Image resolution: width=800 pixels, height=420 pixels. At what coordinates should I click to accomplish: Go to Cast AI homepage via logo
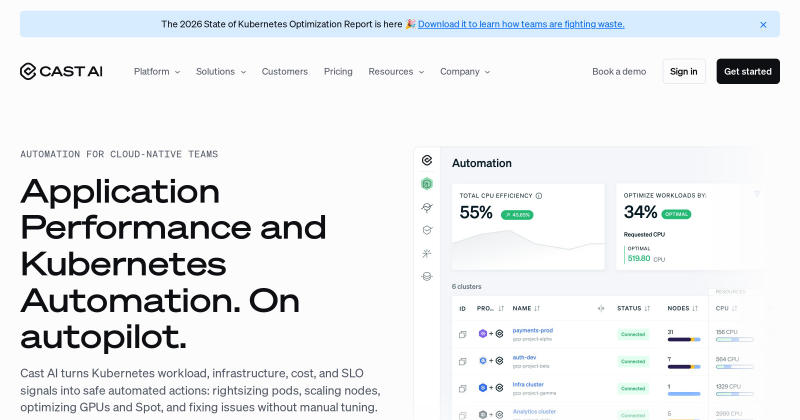pyautogui.click(x=61, y=71)
